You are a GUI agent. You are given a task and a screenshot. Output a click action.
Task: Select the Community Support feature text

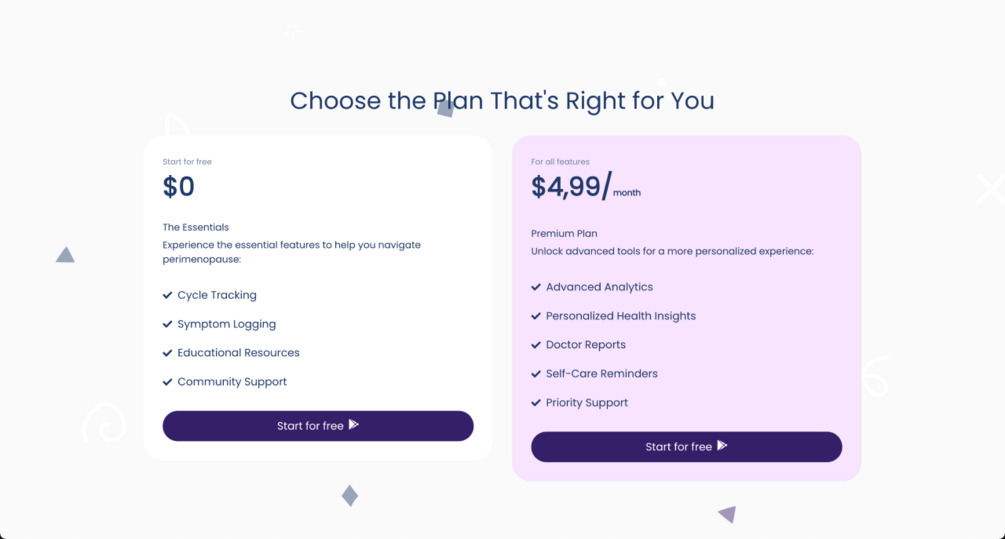coord(232,382)
